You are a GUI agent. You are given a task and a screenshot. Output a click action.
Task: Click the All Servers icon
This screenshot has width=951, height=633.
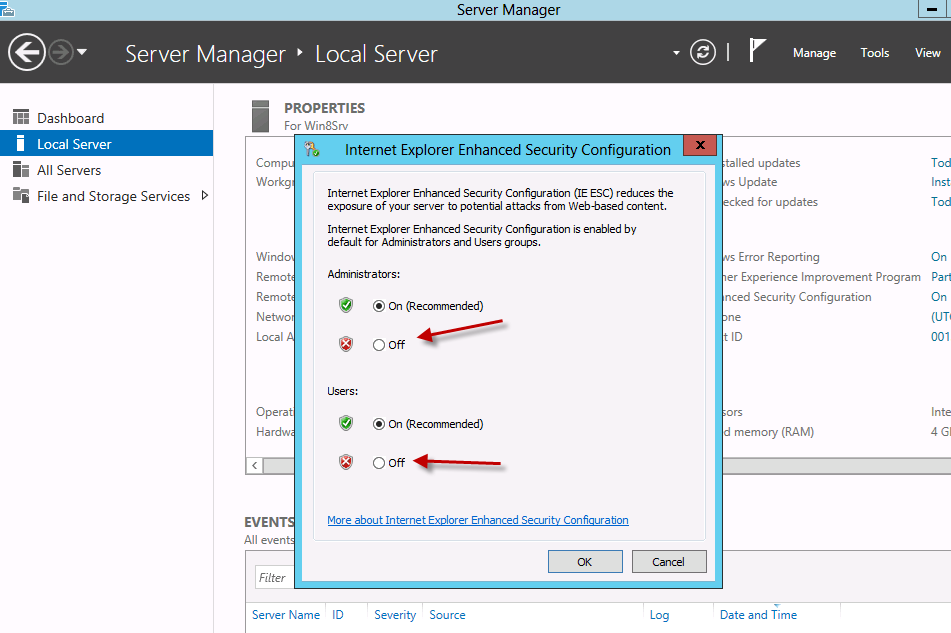tap(21, 170)
